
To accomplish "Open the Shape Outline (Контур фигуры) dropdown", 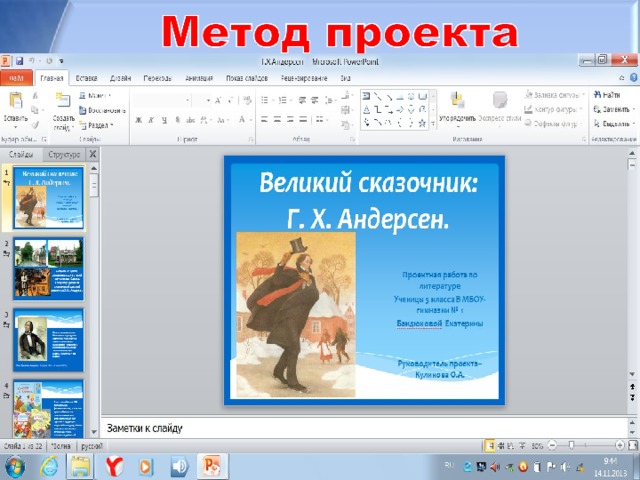I will (554, 109).
